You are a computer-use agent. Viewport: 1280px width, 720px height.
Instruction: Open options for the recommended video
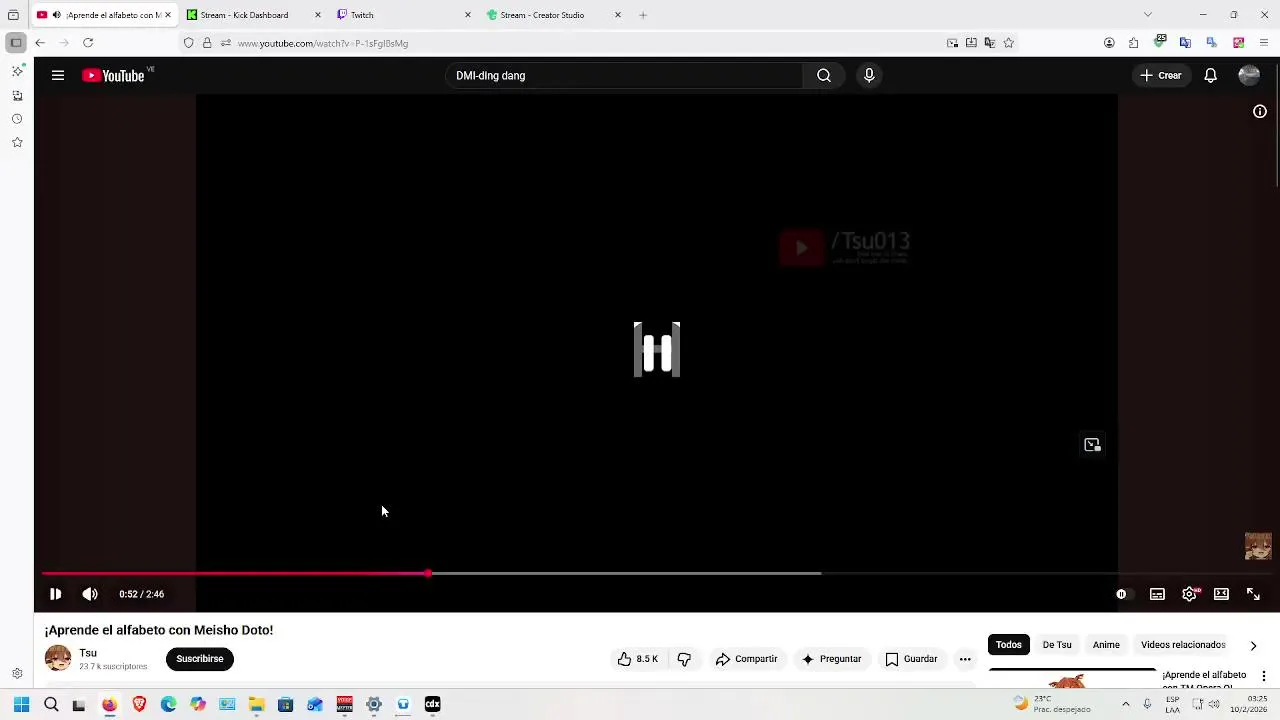click(1264, 677)
